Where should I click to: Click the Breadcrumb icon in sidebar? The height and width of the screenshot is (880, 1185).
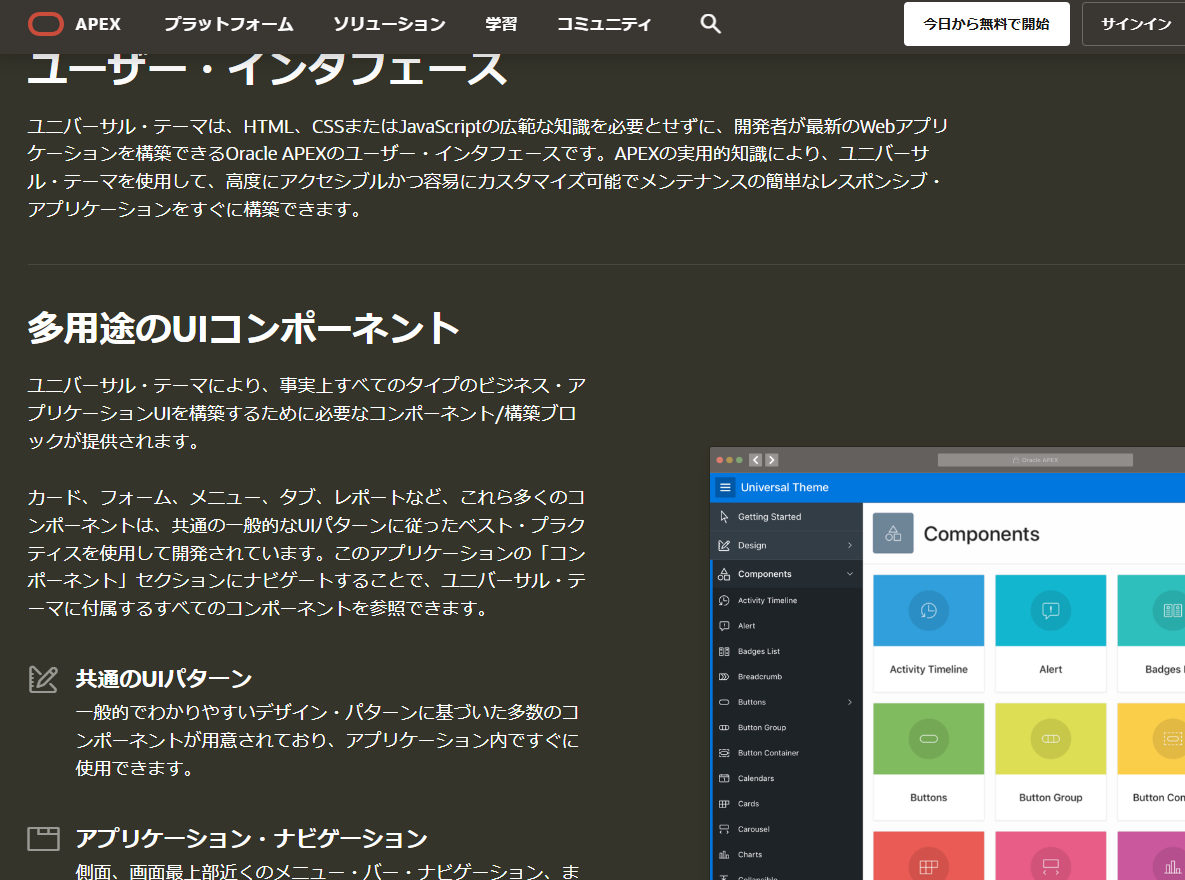pyautogui.click(x=724, y=677)
